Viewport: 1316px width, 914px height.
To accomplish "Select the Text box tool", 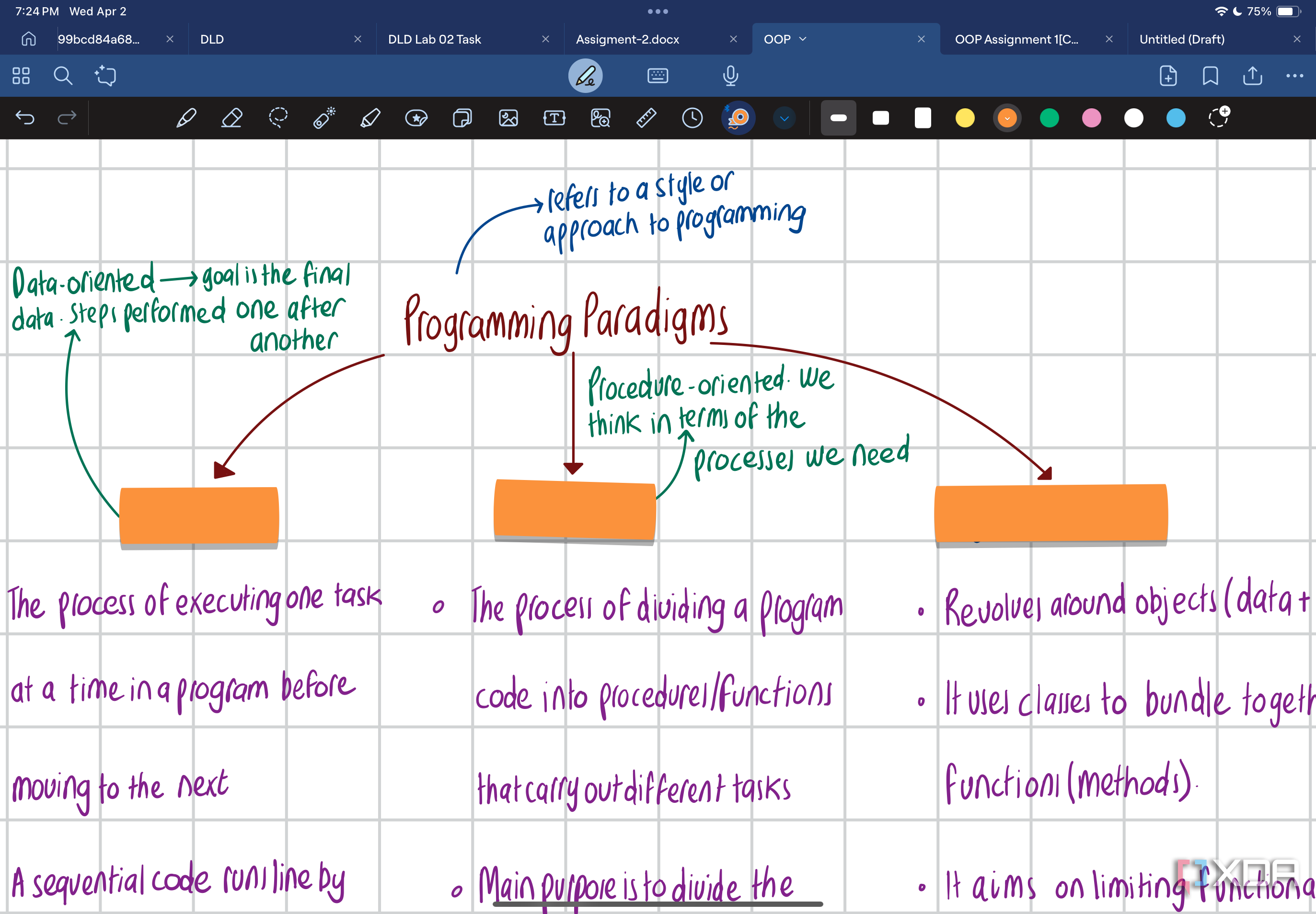I will (x=554, y=118).
